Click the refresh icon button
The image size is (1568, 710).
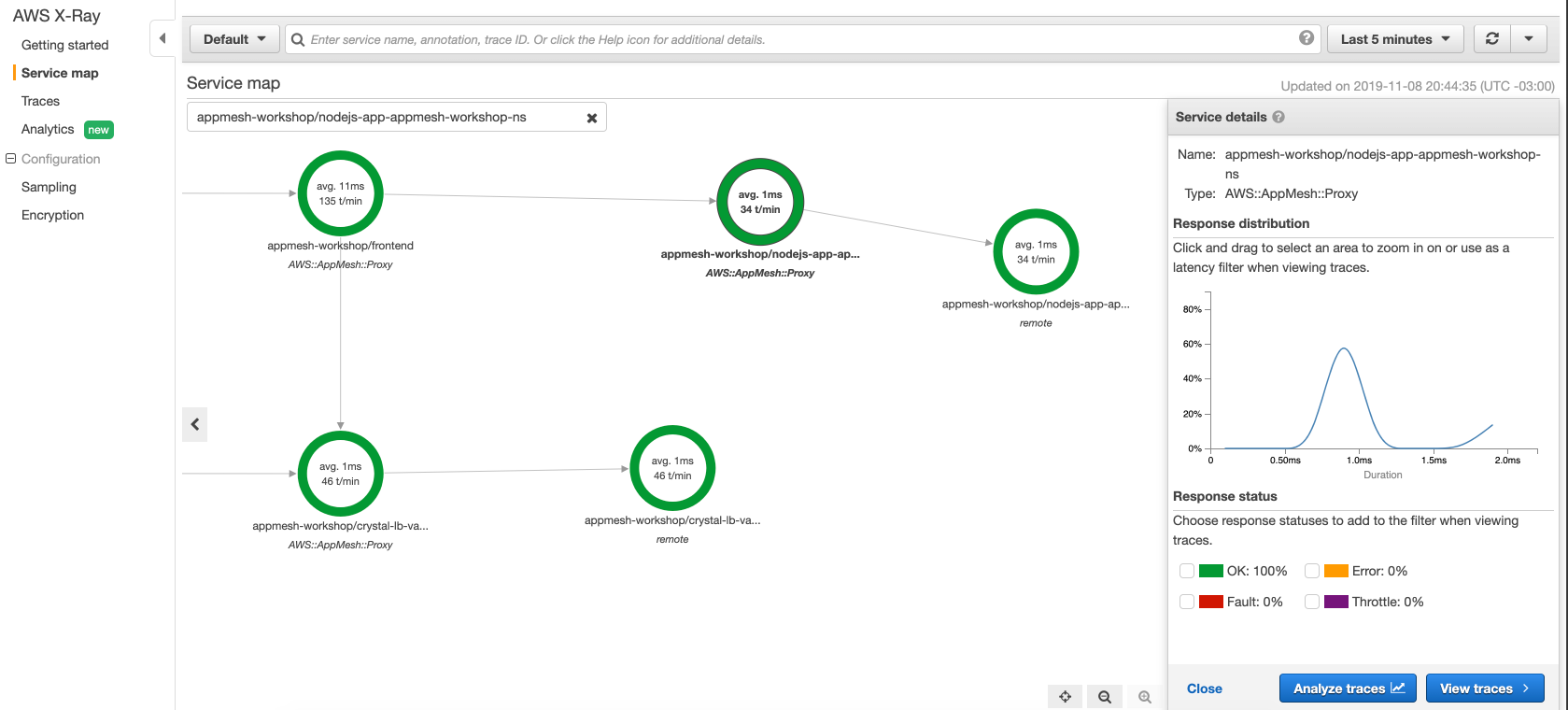pyautogui.click(x=1491, y=39)
